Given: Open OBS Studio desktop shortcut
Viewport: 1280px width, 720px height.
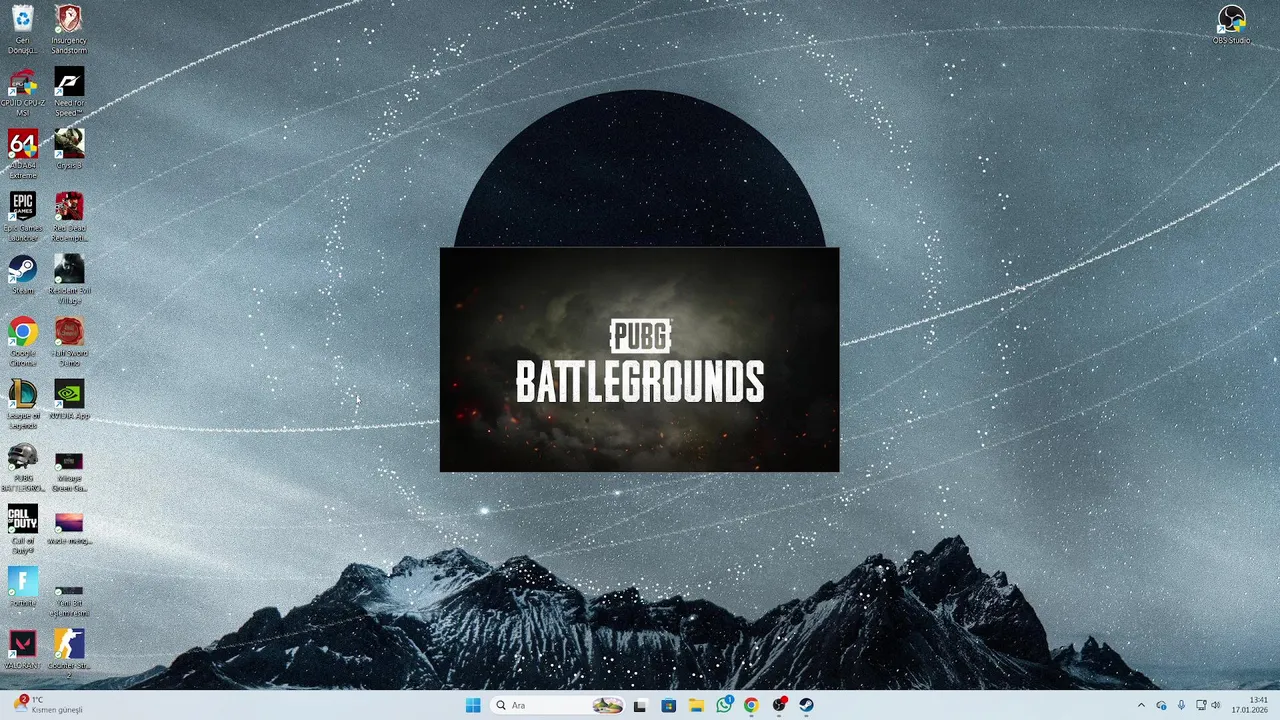Looking at the screenshot, I should [1232, 24].
